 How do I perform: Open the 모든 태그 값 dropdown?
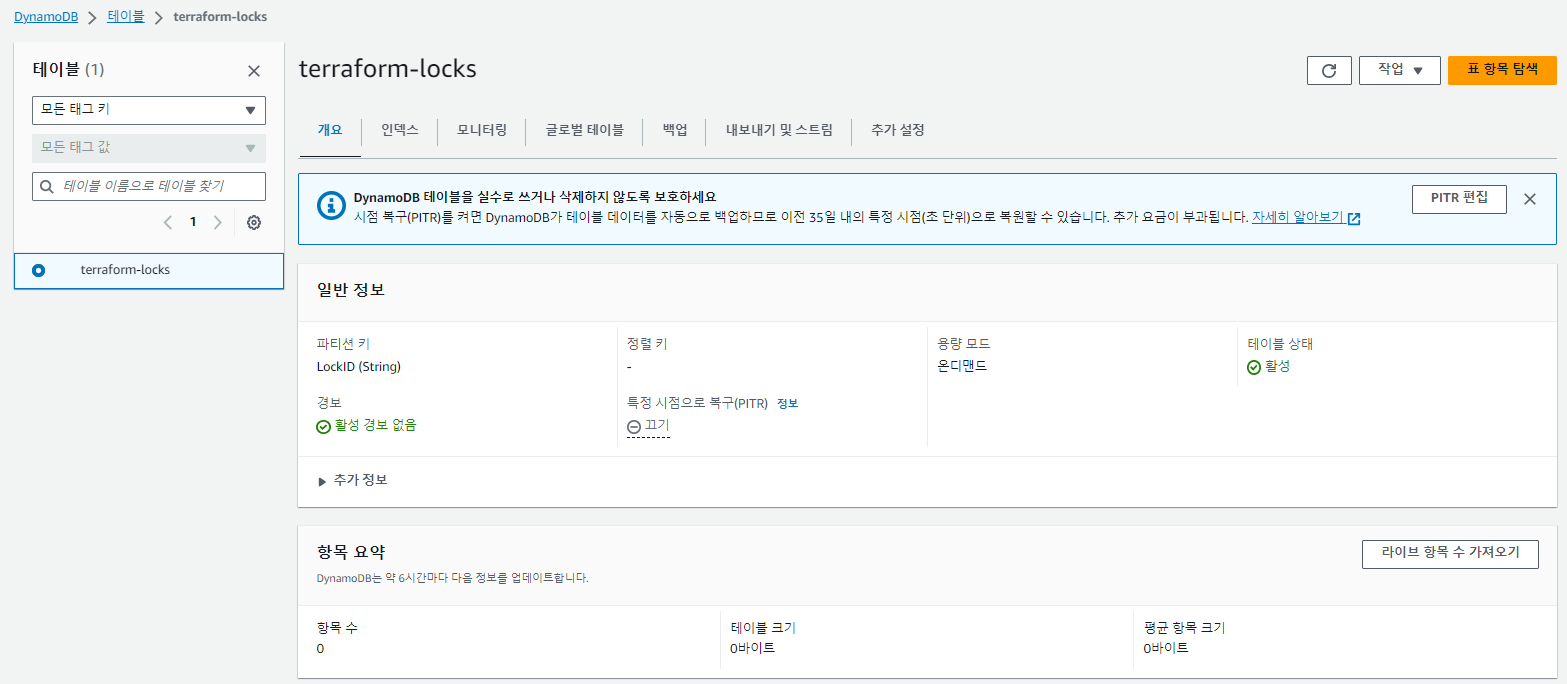(x=149, y=148)
